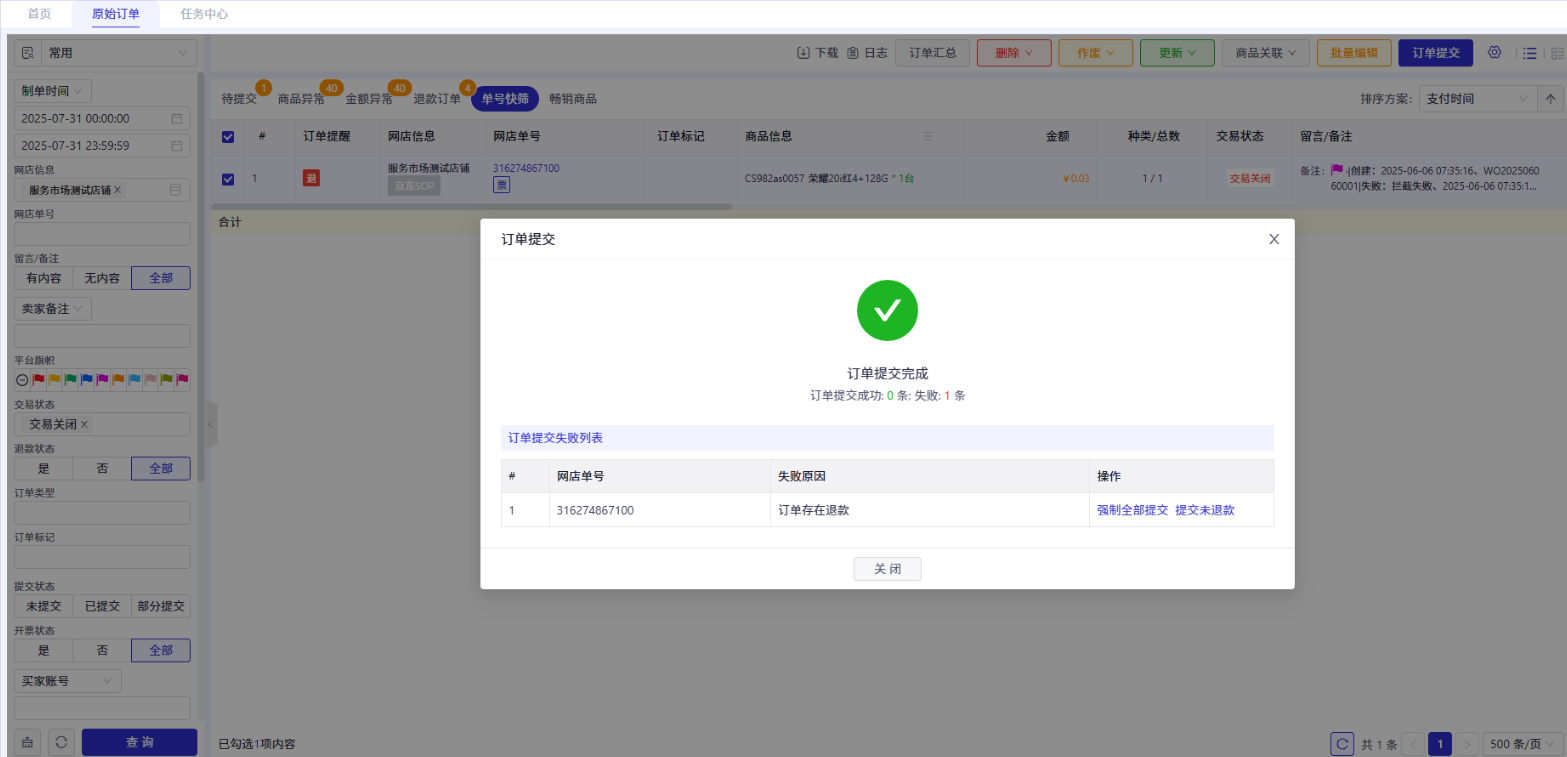Open column menu icon in 商品信息 header
Screen dimensions: 1567x757
928,136
